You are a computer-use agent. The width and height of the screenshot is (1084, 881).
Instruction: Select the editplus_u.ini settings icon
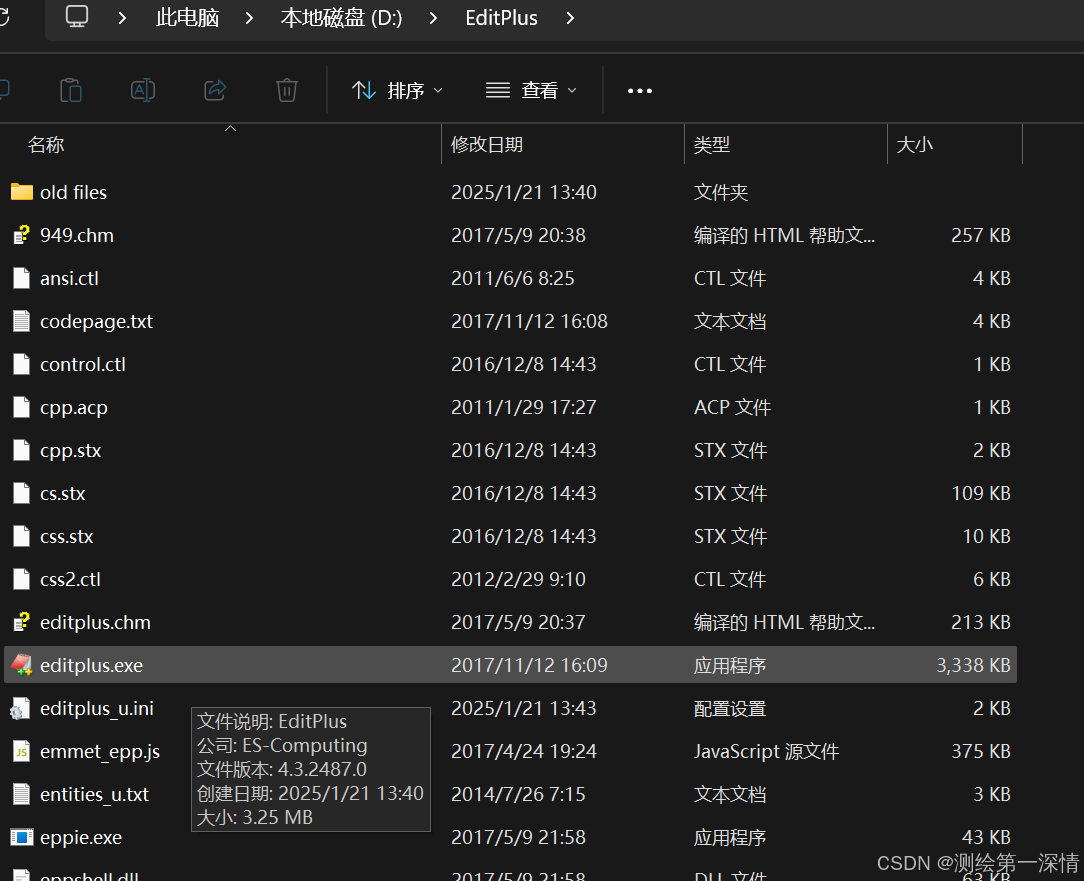click(x=20, y=708)
